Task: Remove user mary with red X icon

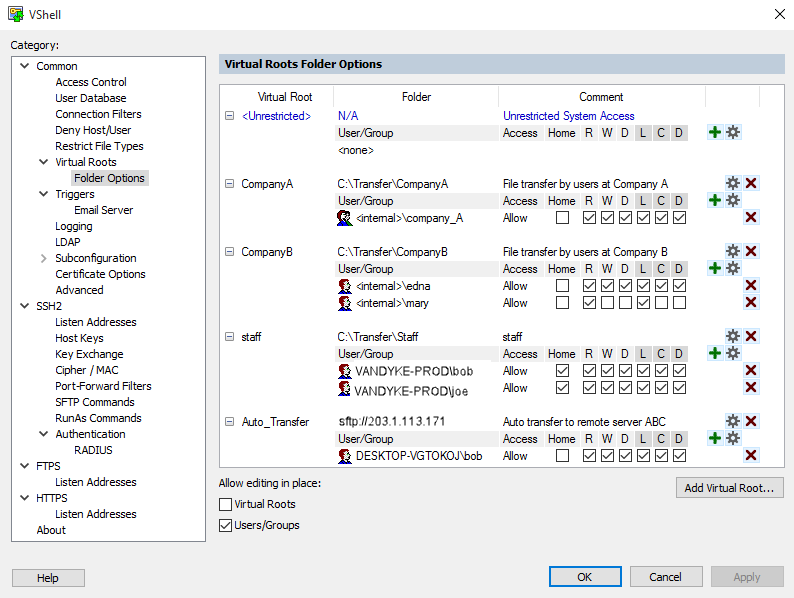Action: pos(751,302)
